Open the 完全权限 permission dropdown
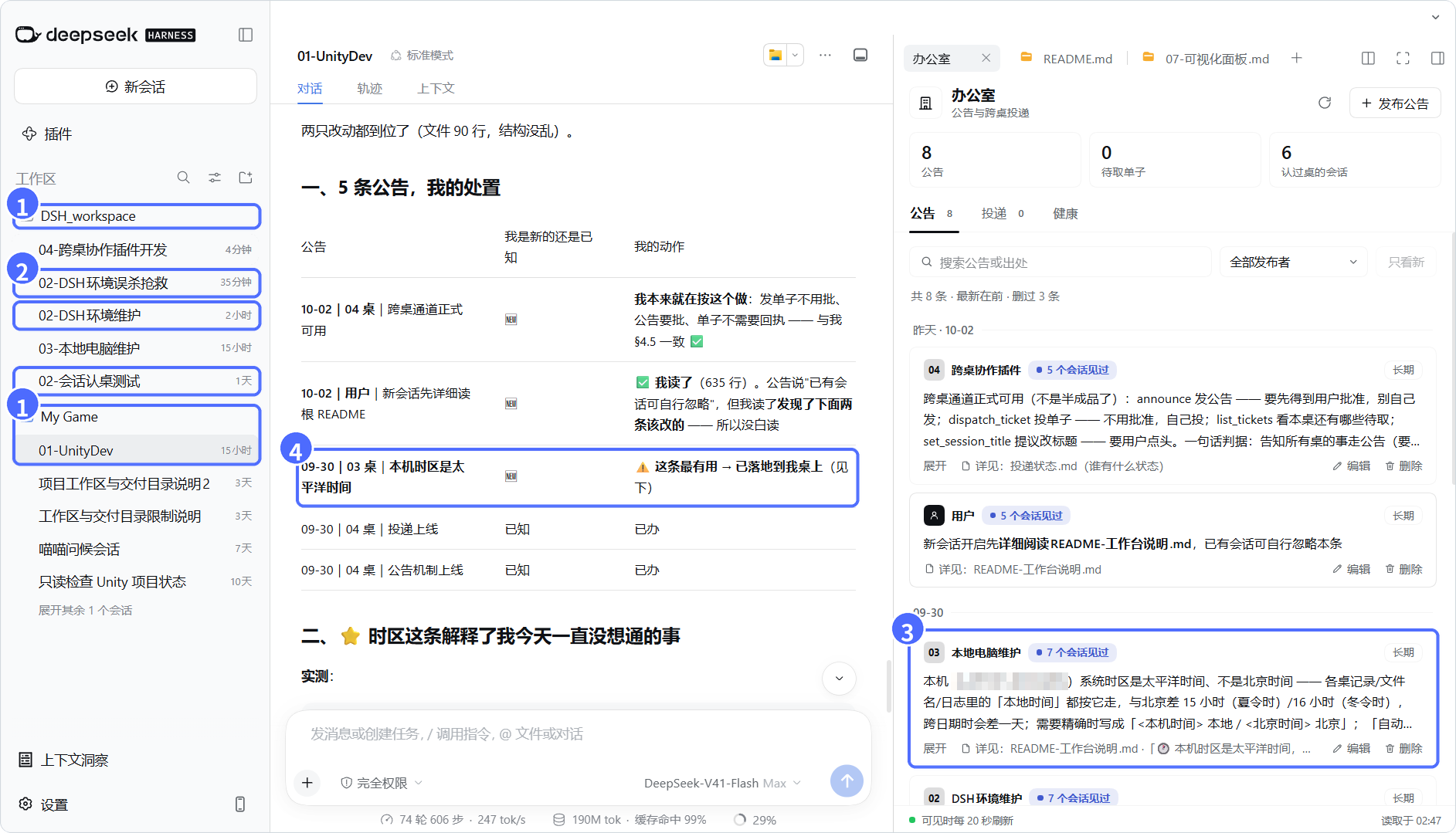Image resolution: width=1456 pixels, height=833 pixels. (382, 783)
